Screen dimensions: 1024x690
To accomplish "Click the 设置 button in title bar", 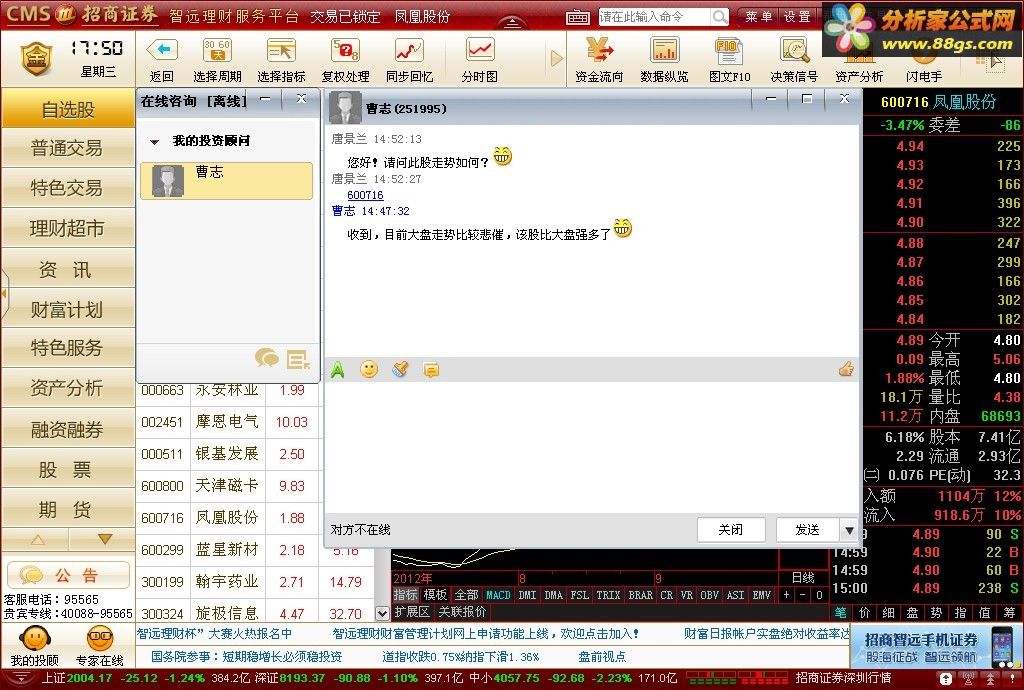I will (x=797, y=16).
